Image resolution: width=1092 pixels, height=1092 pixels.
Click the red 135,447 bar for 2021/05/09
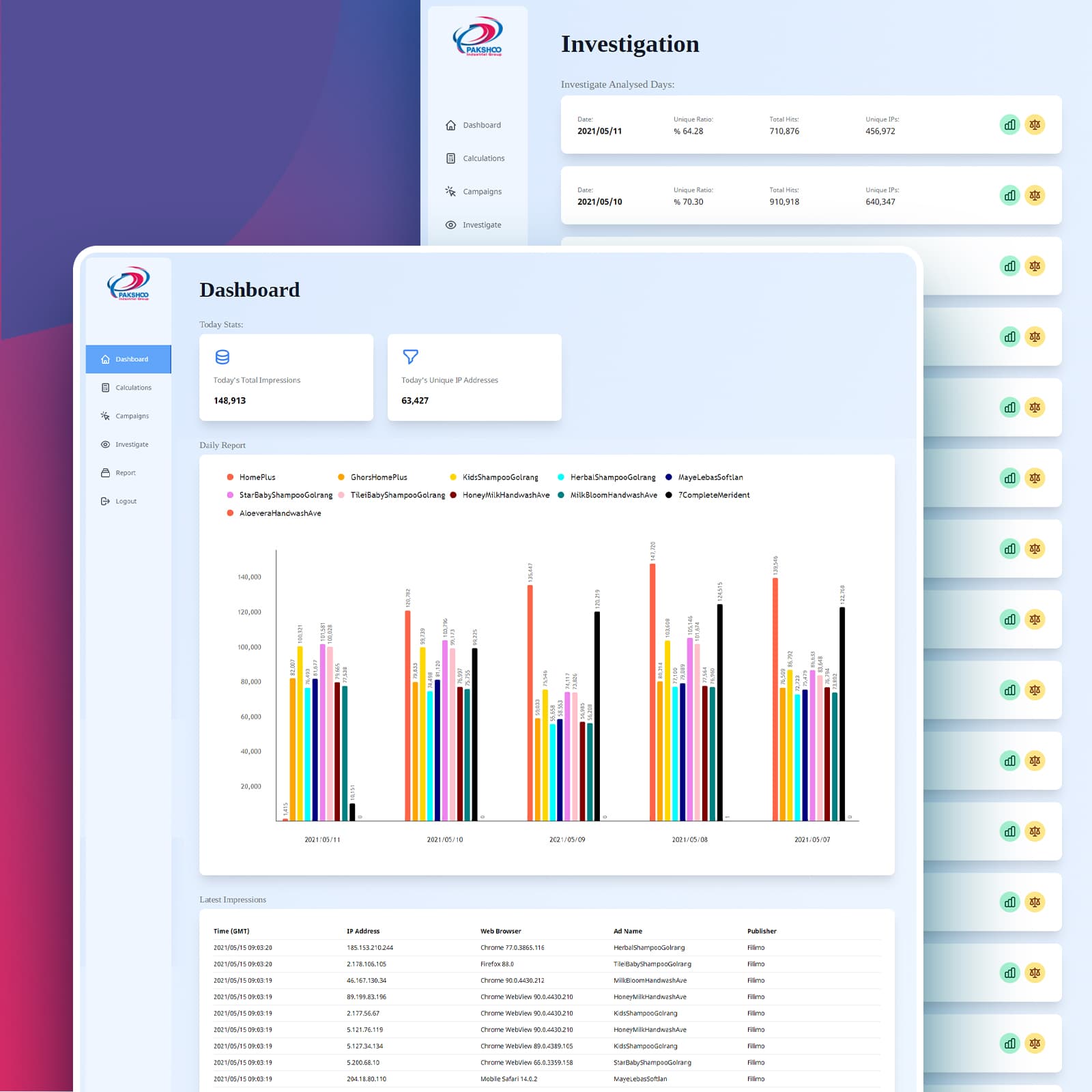point(530,702)
